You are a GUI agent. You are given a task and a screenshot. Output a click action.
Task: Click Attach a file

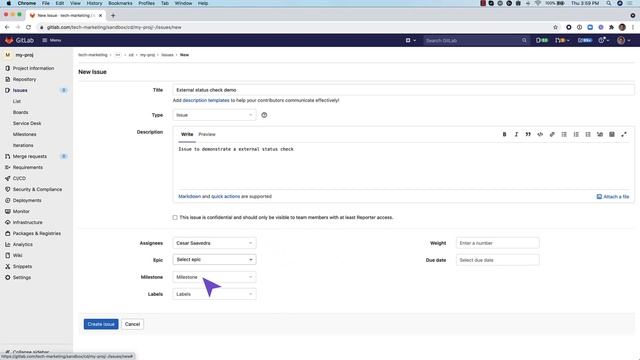pyautogui.click(x=613, y=197)
